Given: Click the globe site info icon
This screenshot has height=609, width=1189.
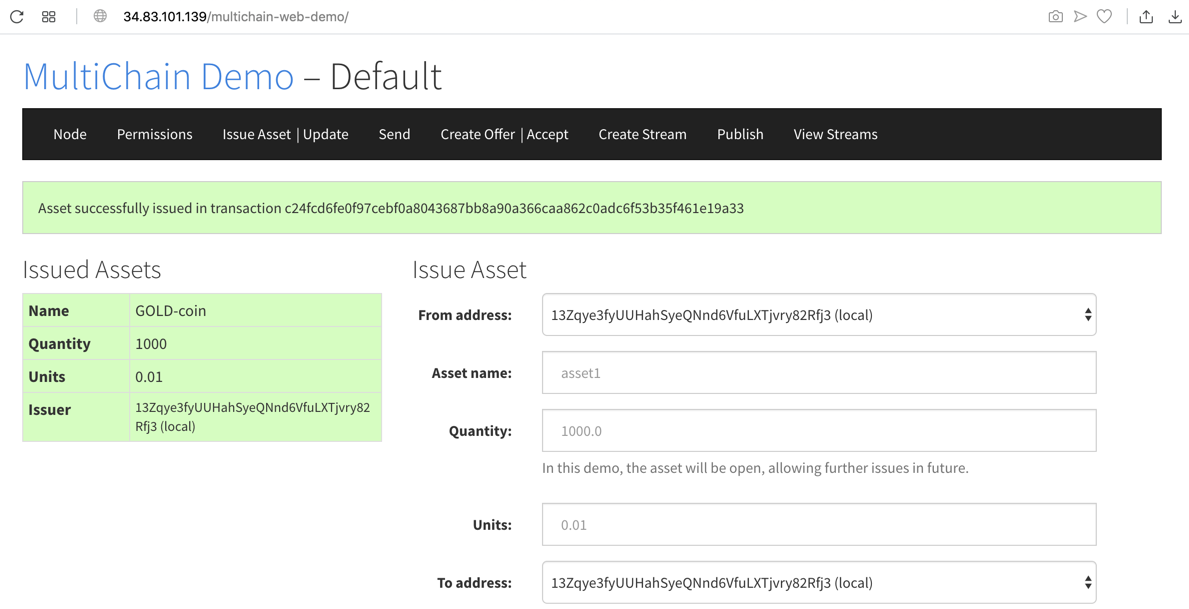Looking at the screenshot, I should pyautogui.click(x=100, y=16).
